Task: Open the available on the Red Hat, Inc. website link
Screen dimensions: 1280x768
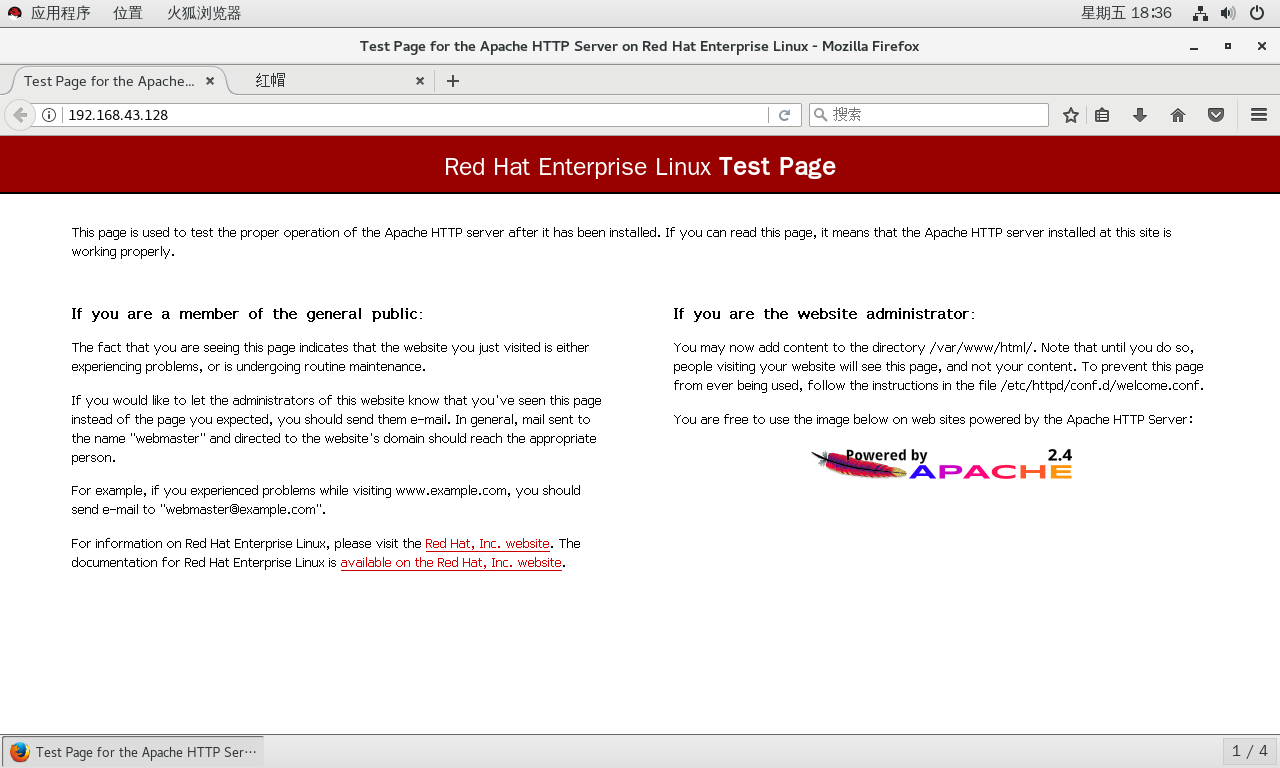Action: coord(451,563)
